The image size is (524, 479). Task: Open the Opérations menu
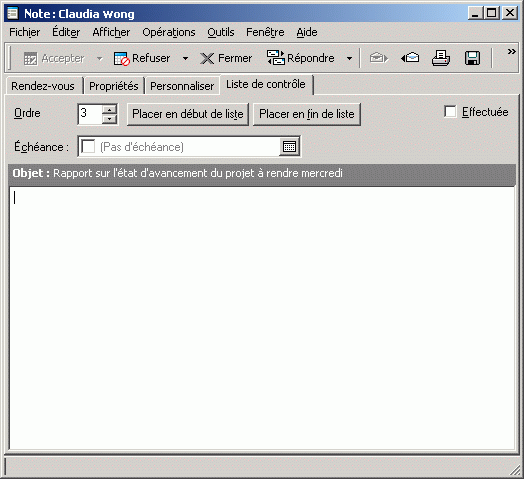coord(168,32)
